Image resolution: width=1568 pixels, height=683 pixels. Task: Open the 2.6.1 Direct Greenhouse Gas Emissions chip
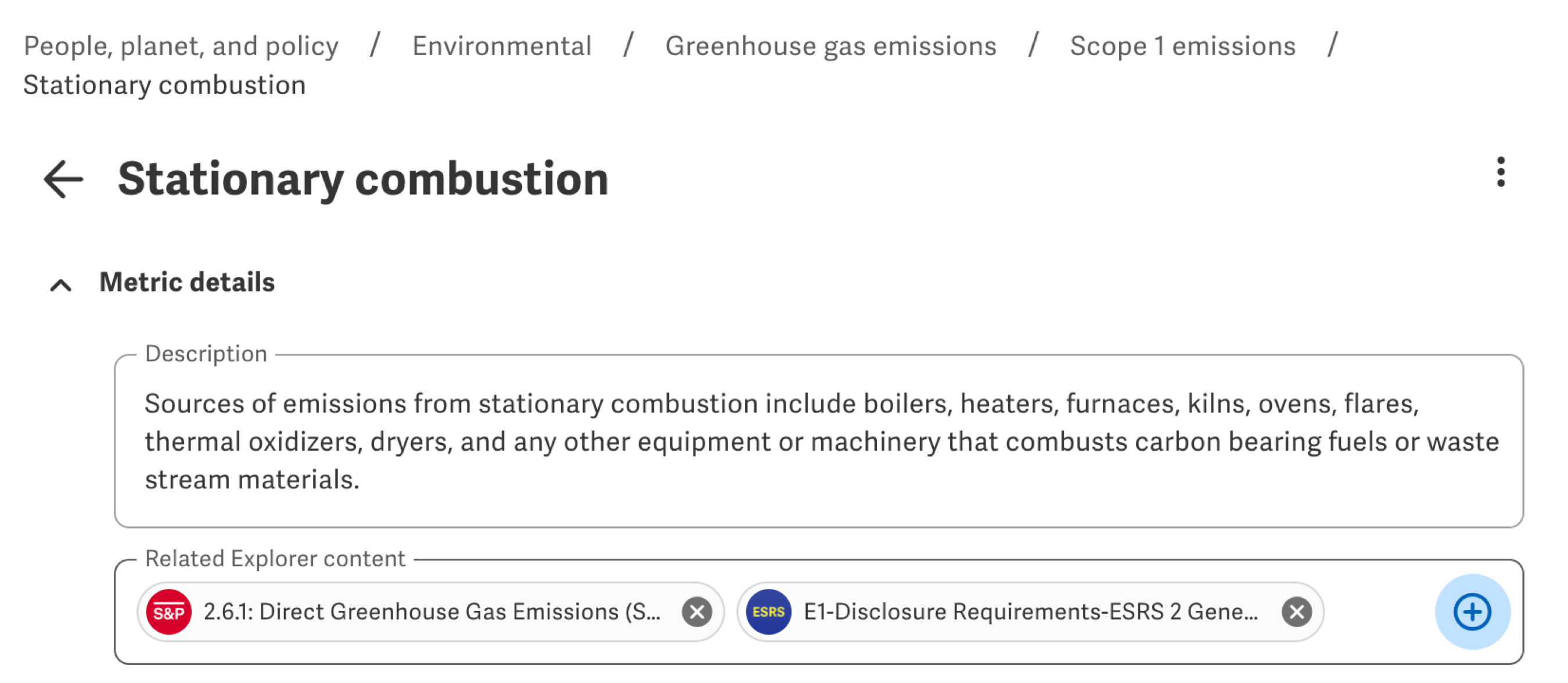point(431,611)
